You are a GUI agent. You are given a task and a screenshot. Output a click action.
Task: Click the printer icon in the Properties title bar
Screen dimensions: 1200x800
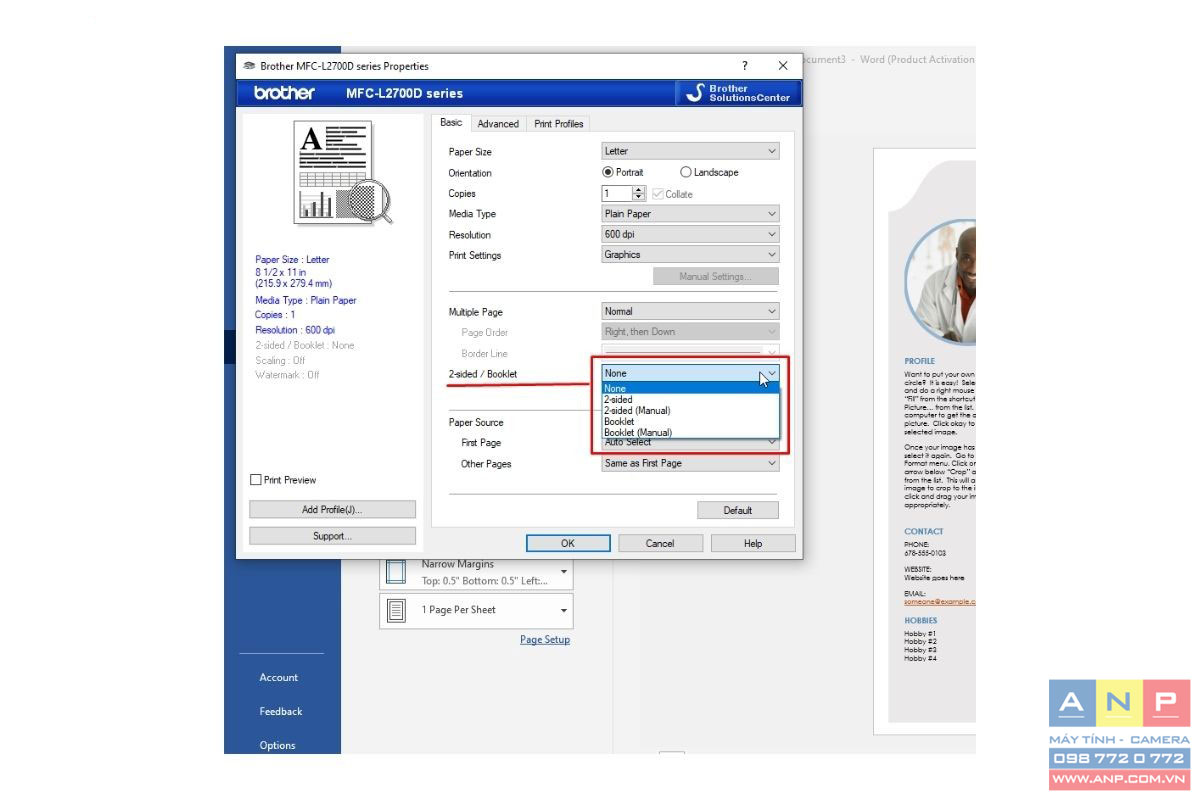point(249,66)
